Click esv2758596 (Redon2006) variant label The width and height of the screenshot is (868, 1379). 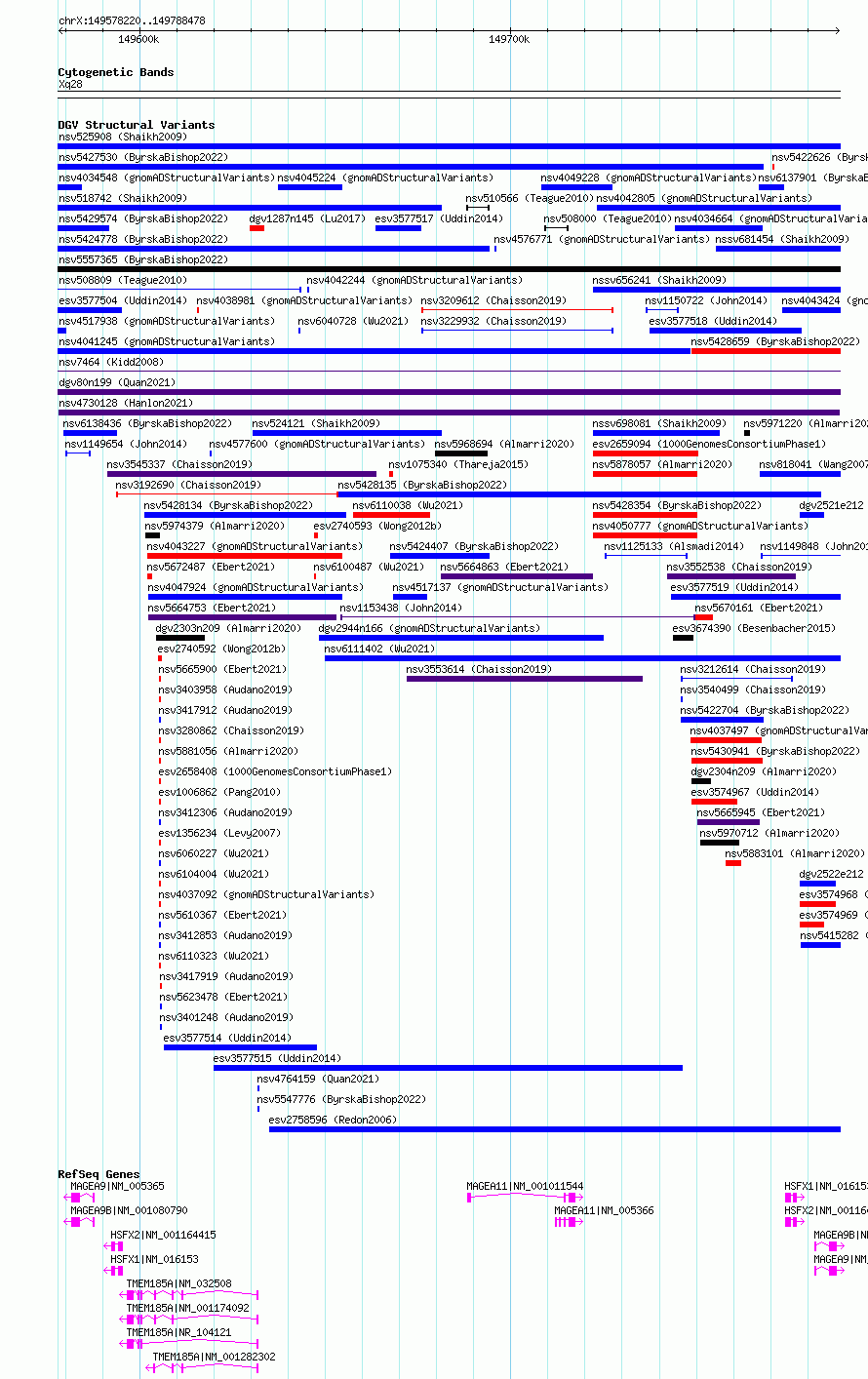(x=334, y=1120)
